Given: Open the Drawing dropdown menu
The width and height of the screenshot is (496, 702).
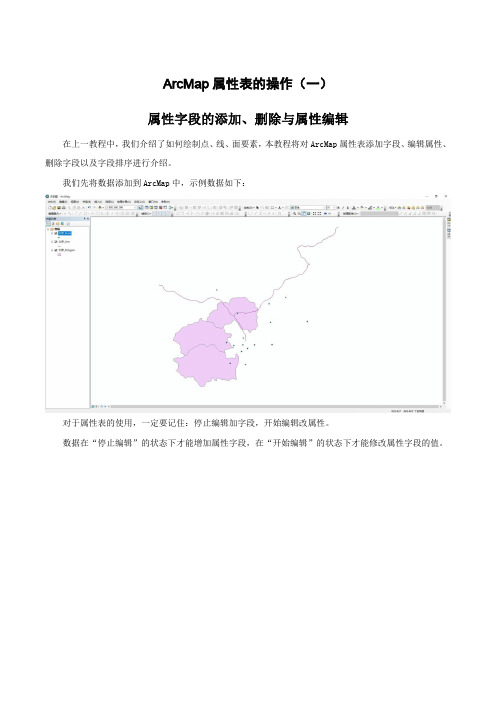Looking at the screenshot, I should pyautogui.click(x=250, y=208).
